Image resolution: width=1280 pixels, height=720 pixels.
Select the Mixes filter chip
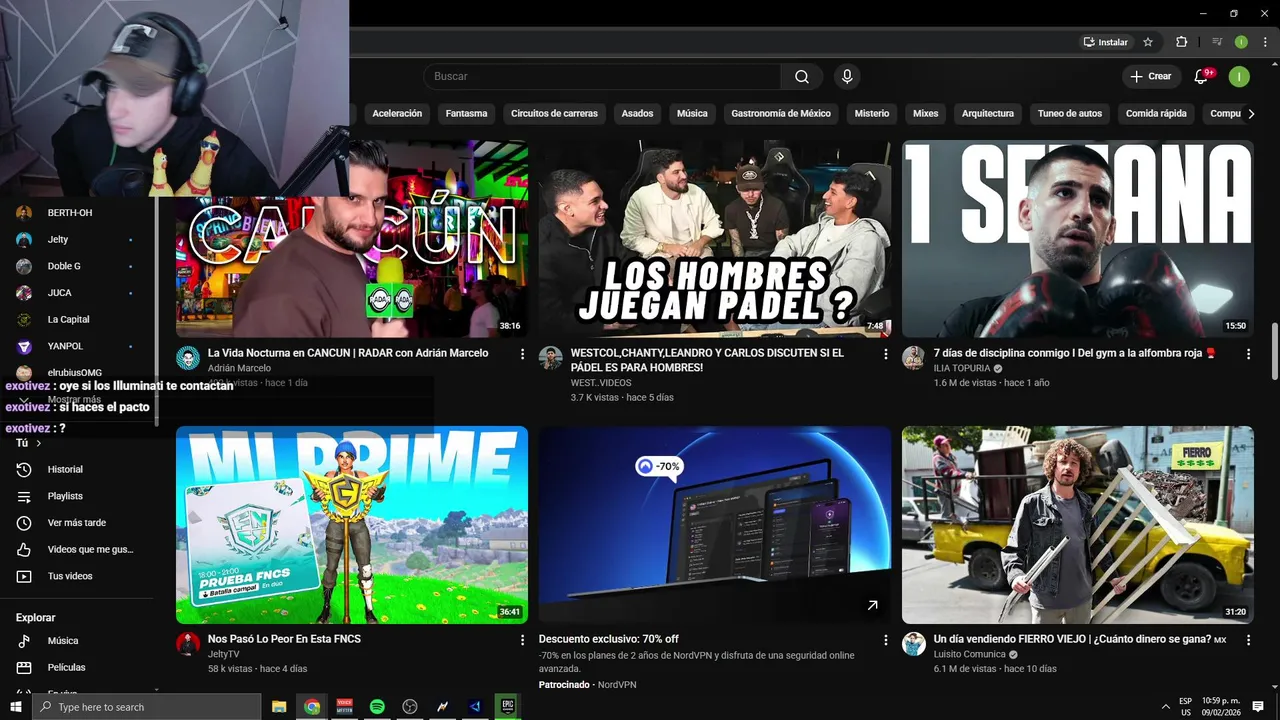pyautogui.click(x=926, y=114)
